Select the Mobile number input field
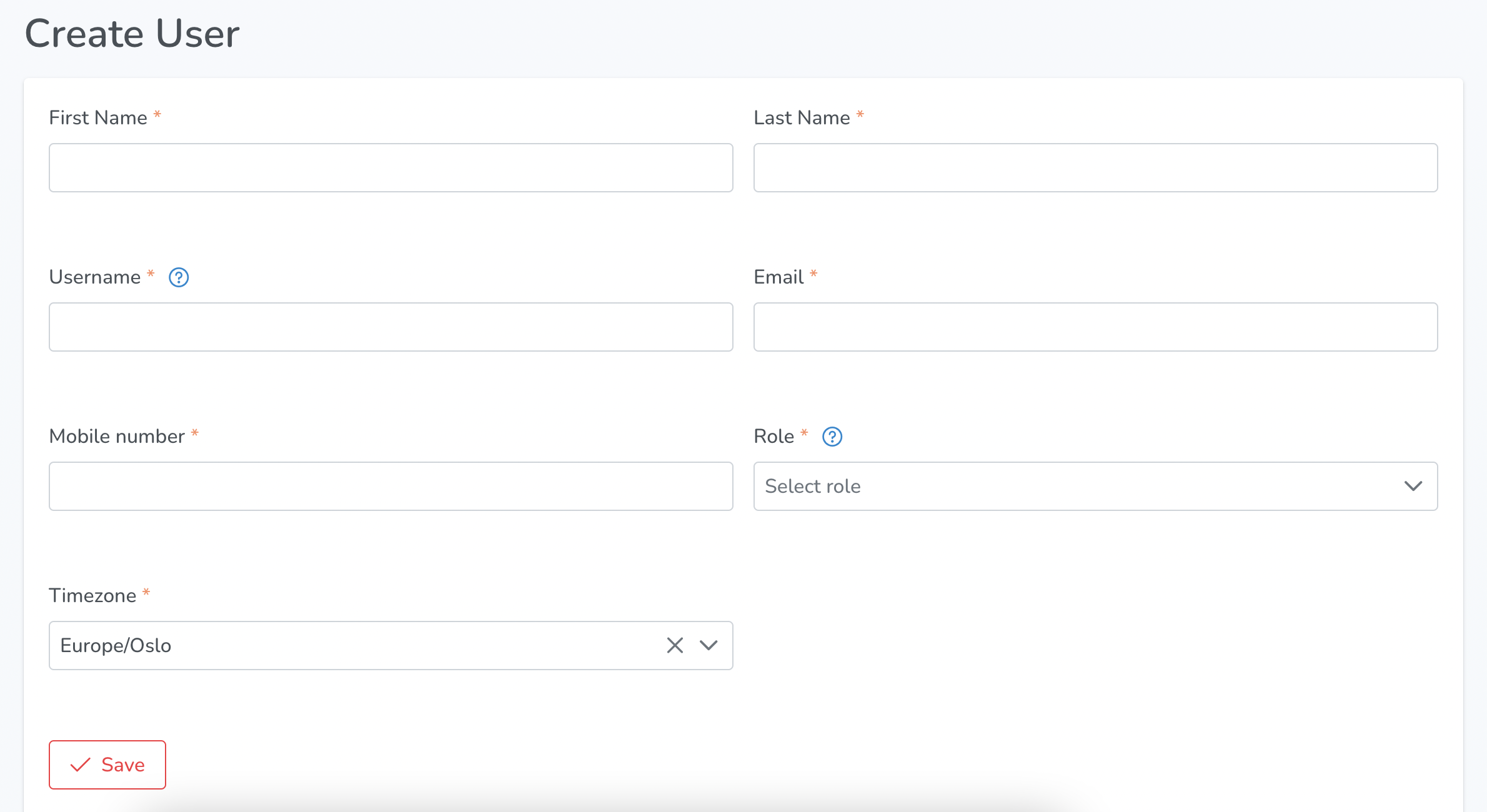The width and height of the screenshot is (1487, 812). point(390,486)
